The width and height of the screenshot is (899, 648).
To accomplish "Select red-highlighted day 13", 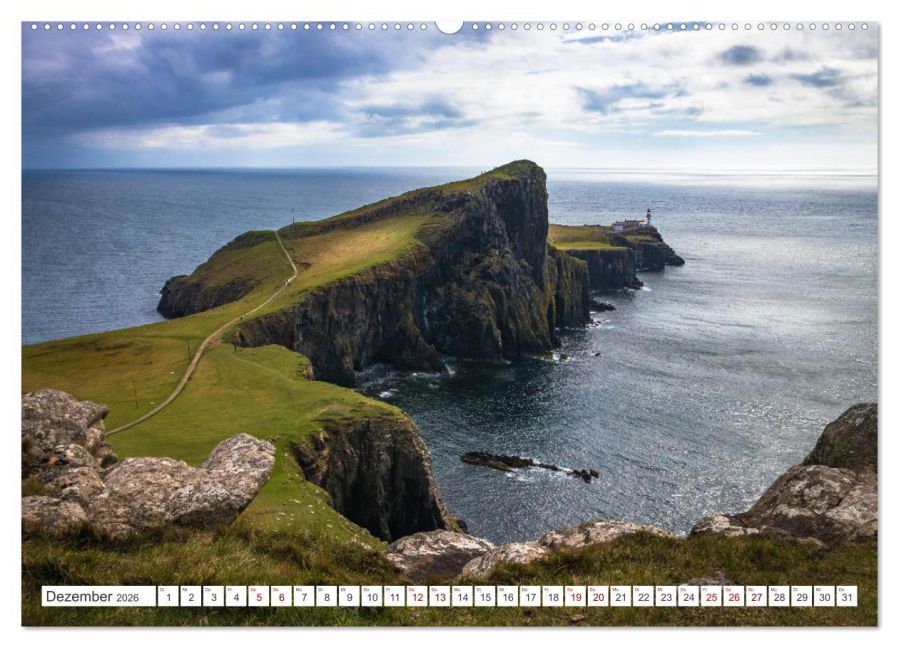I will click(440, 596).
